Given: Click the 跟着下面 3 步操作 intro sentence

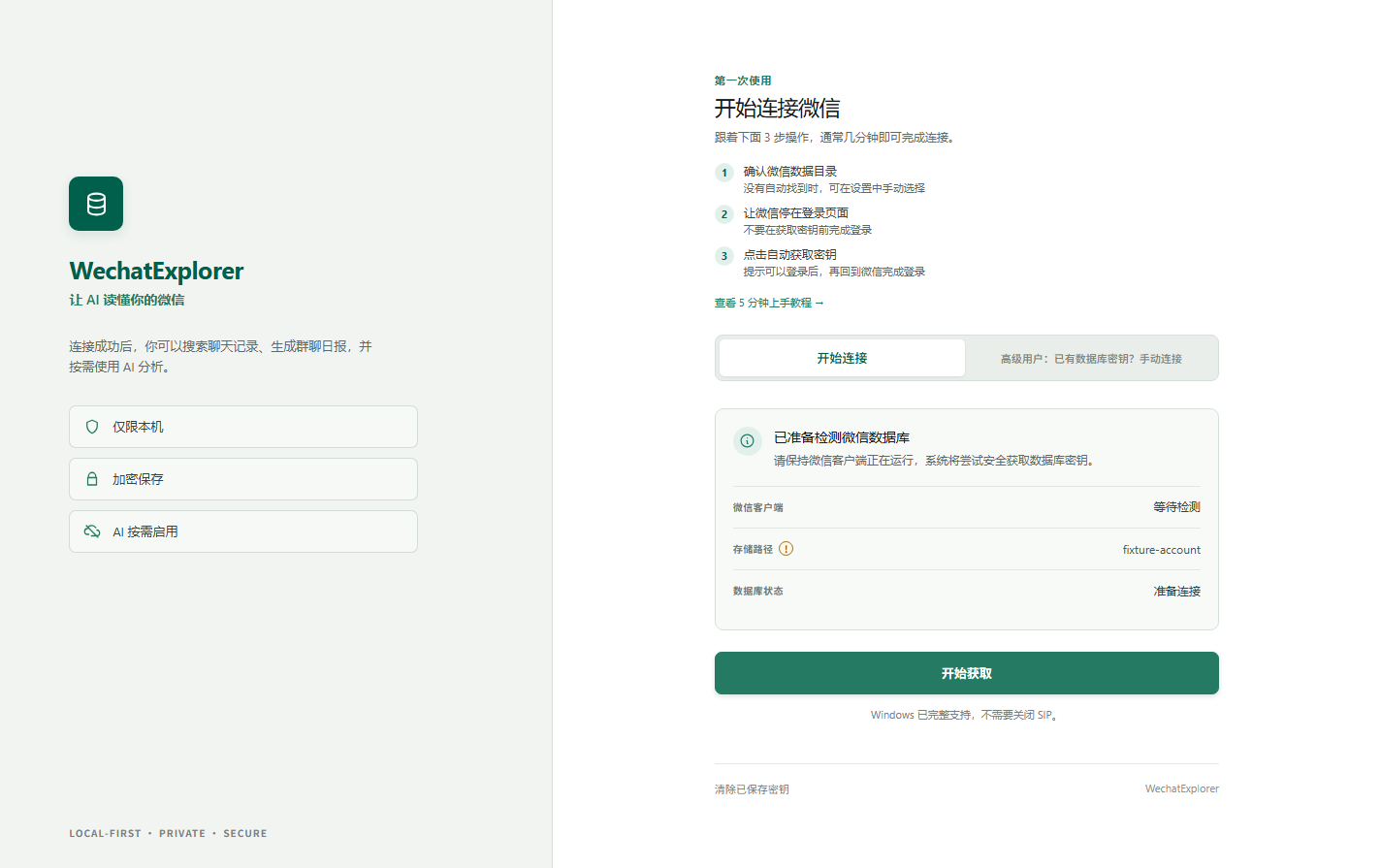Looking at the screenshot, I should pos(837,138).
